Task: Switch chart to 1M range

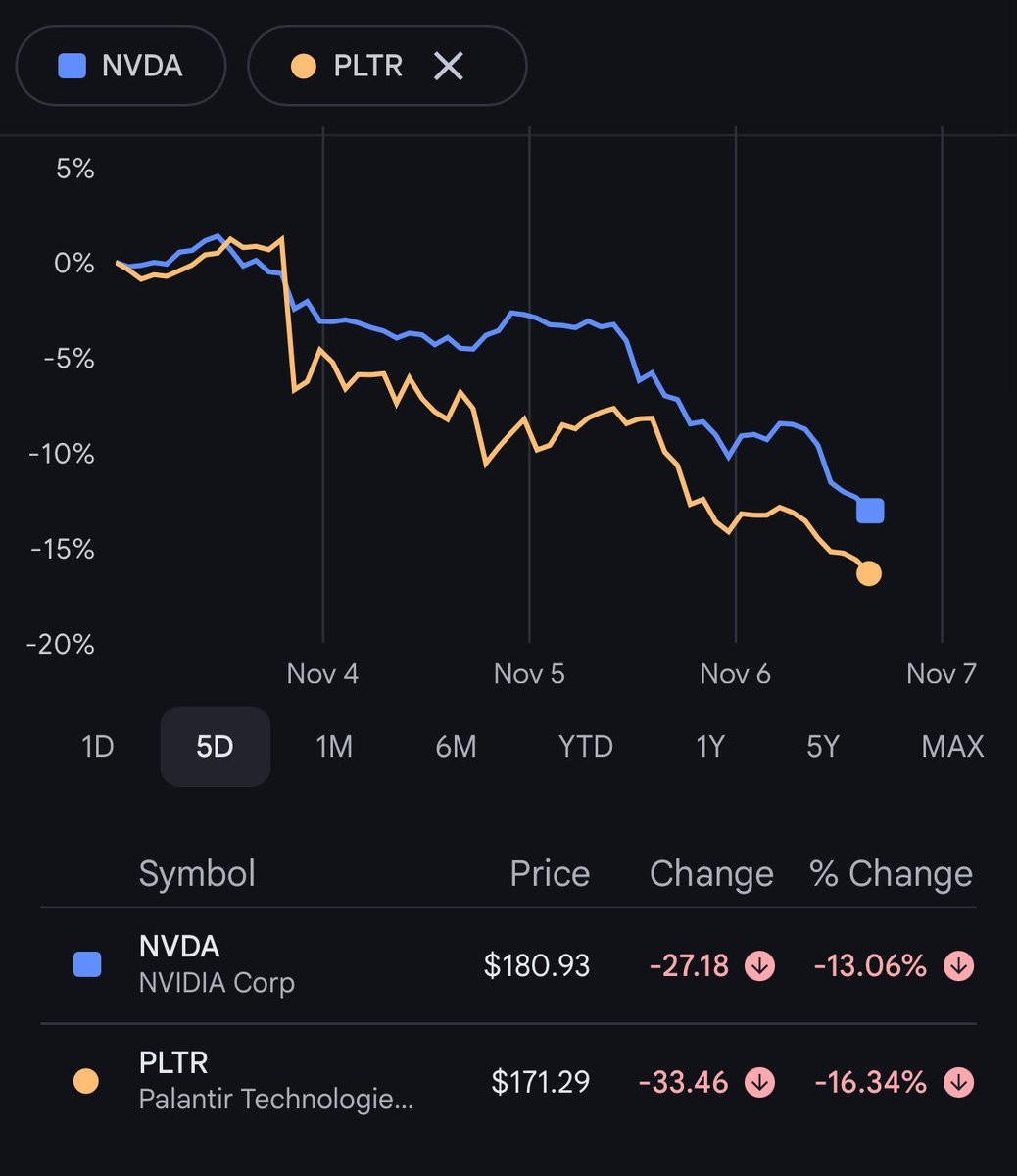Action: pos(333,747)
